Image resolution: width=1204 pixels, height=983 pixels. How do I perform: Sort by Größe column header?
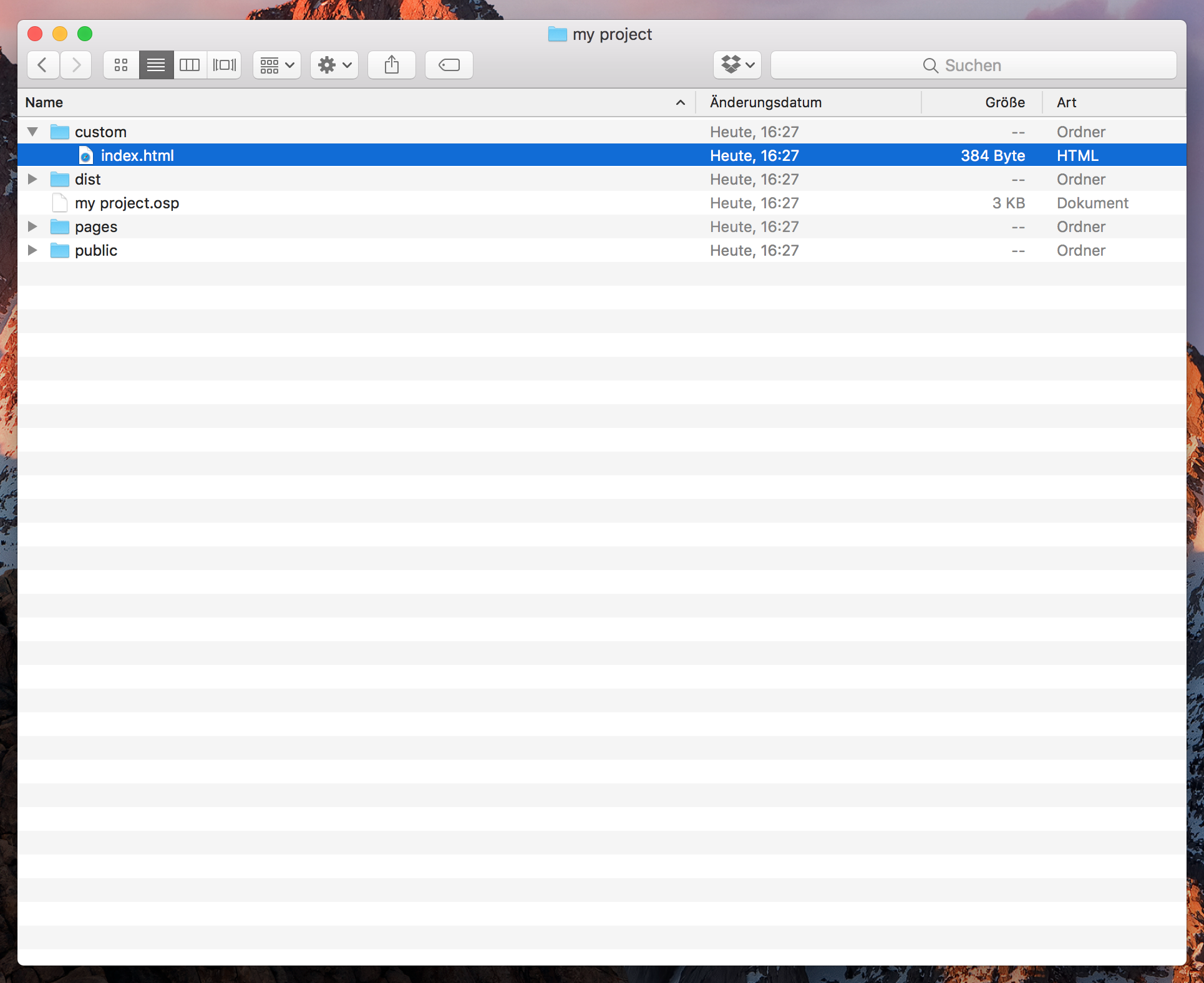(1004, 102)
